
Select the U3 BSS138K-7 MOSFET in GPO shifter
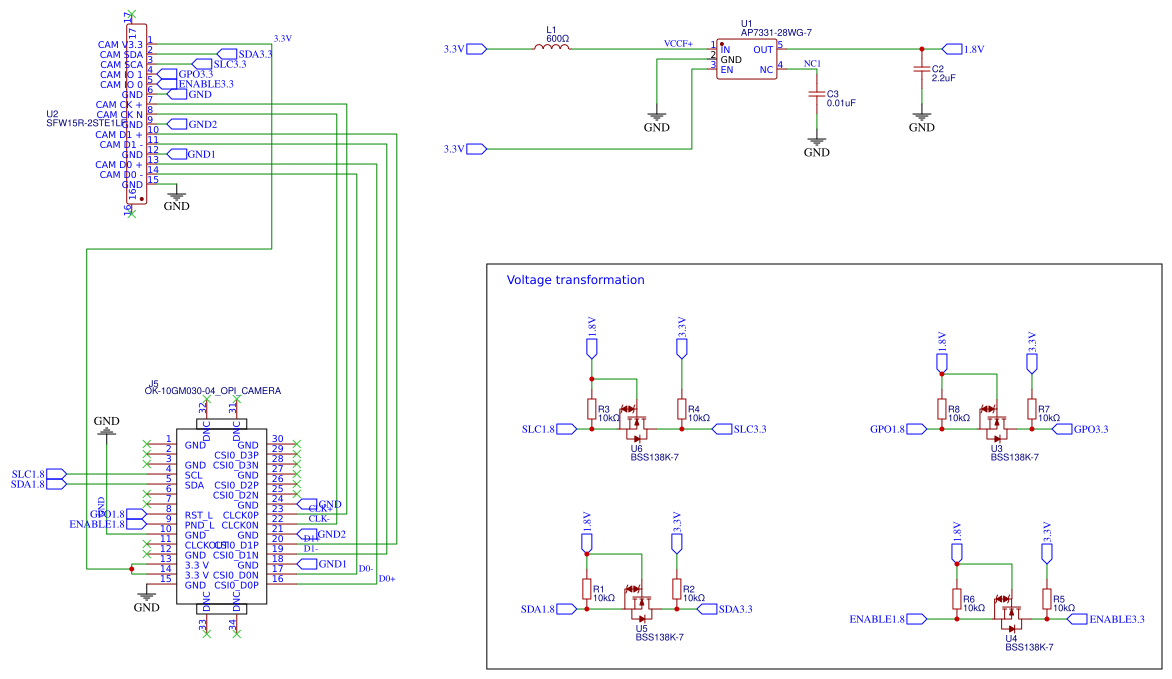[995, 425]
